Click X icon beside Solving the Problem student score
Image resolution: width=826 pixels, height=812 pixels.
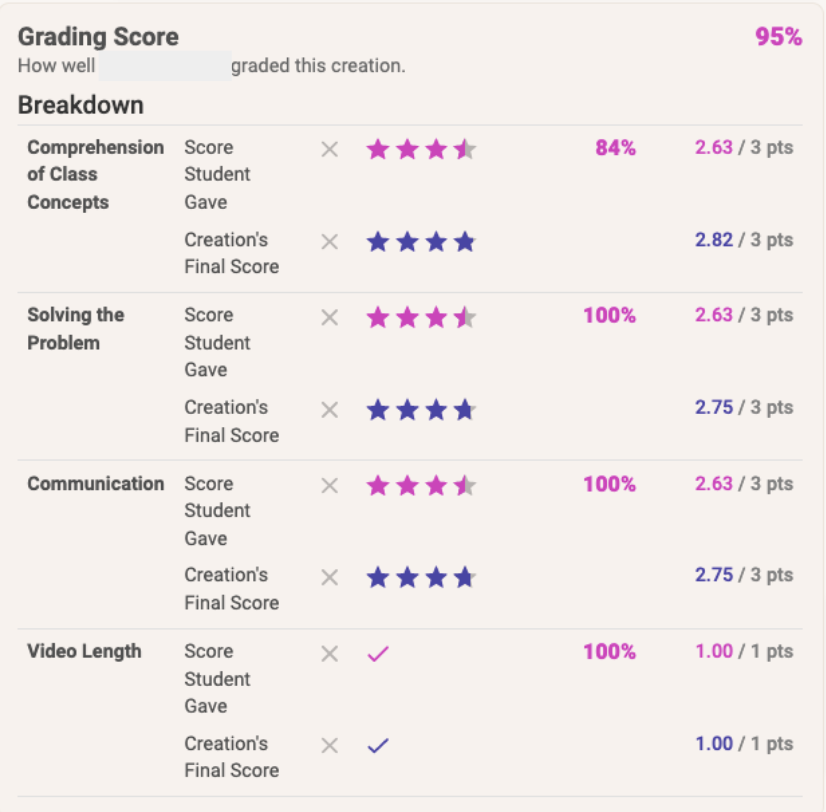coord(329,317)
